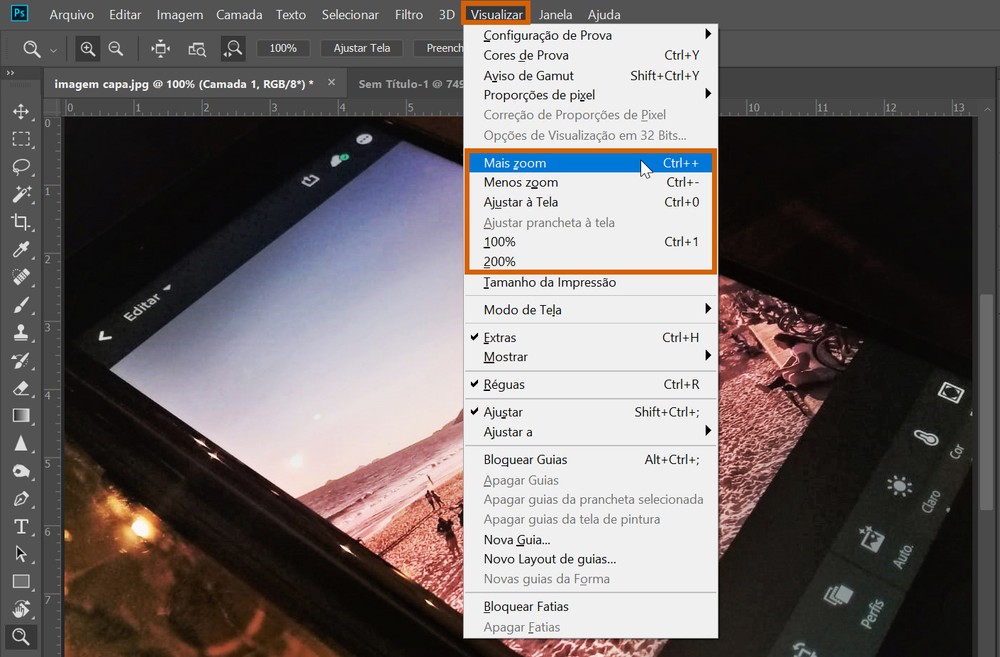The height and width of the screenshot is (657, 1000).
Task: Choose the Eraser tool
Action: (20, 388)
